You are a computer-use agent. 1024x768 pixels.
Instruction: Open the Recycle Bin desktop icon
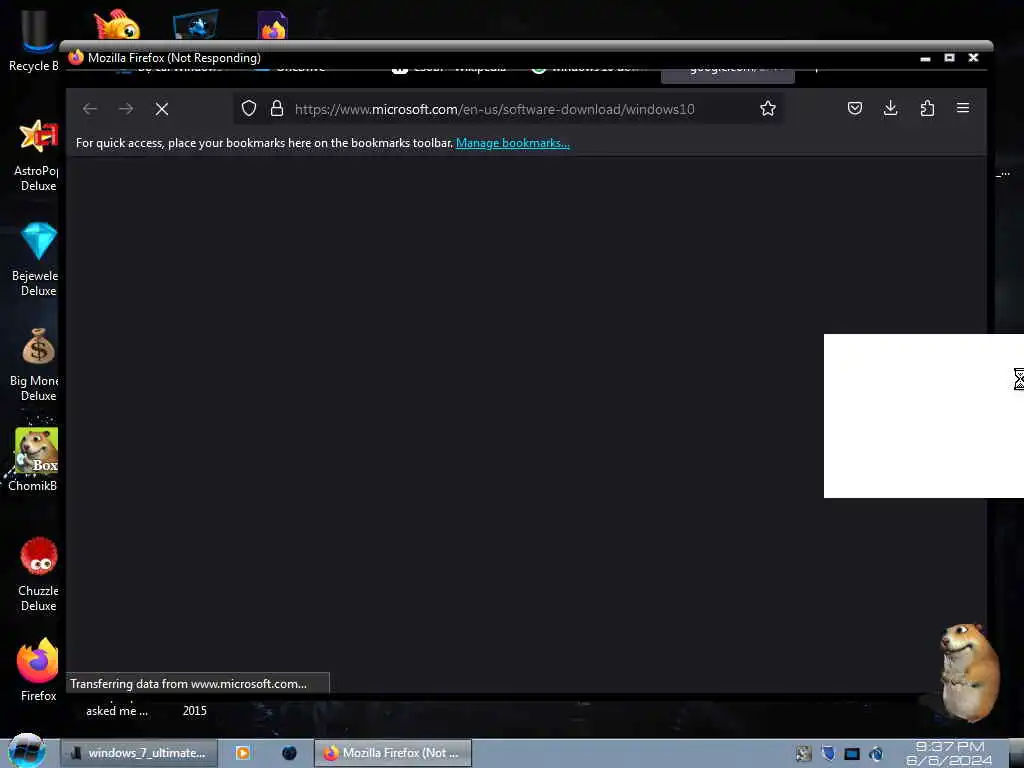33,40
